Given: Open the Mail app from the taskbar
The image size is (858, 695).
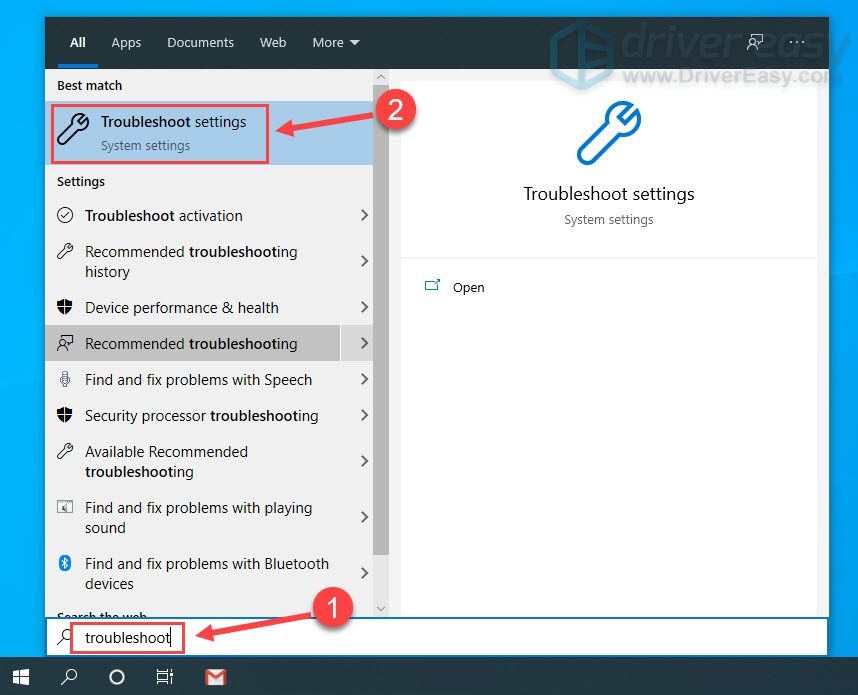Looking at the screenshot, I should 215,677.
